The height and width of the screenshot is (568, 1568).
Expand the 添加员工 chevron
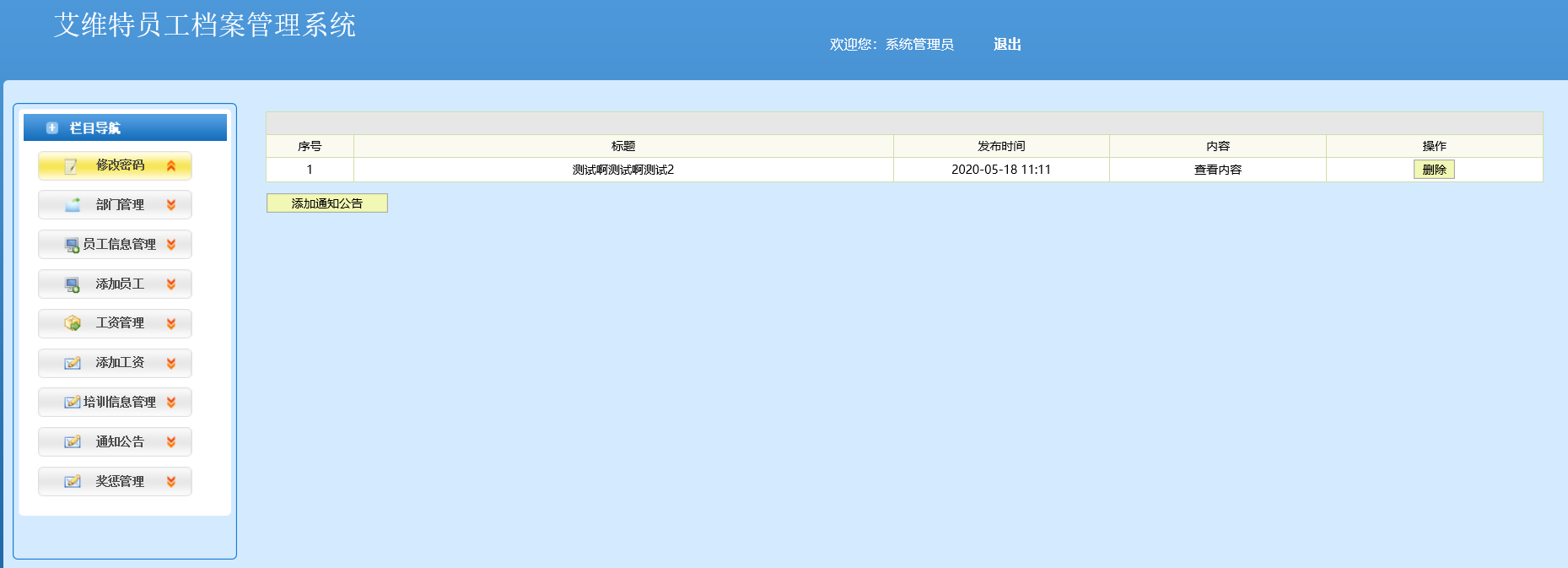(x=171, y=284)
